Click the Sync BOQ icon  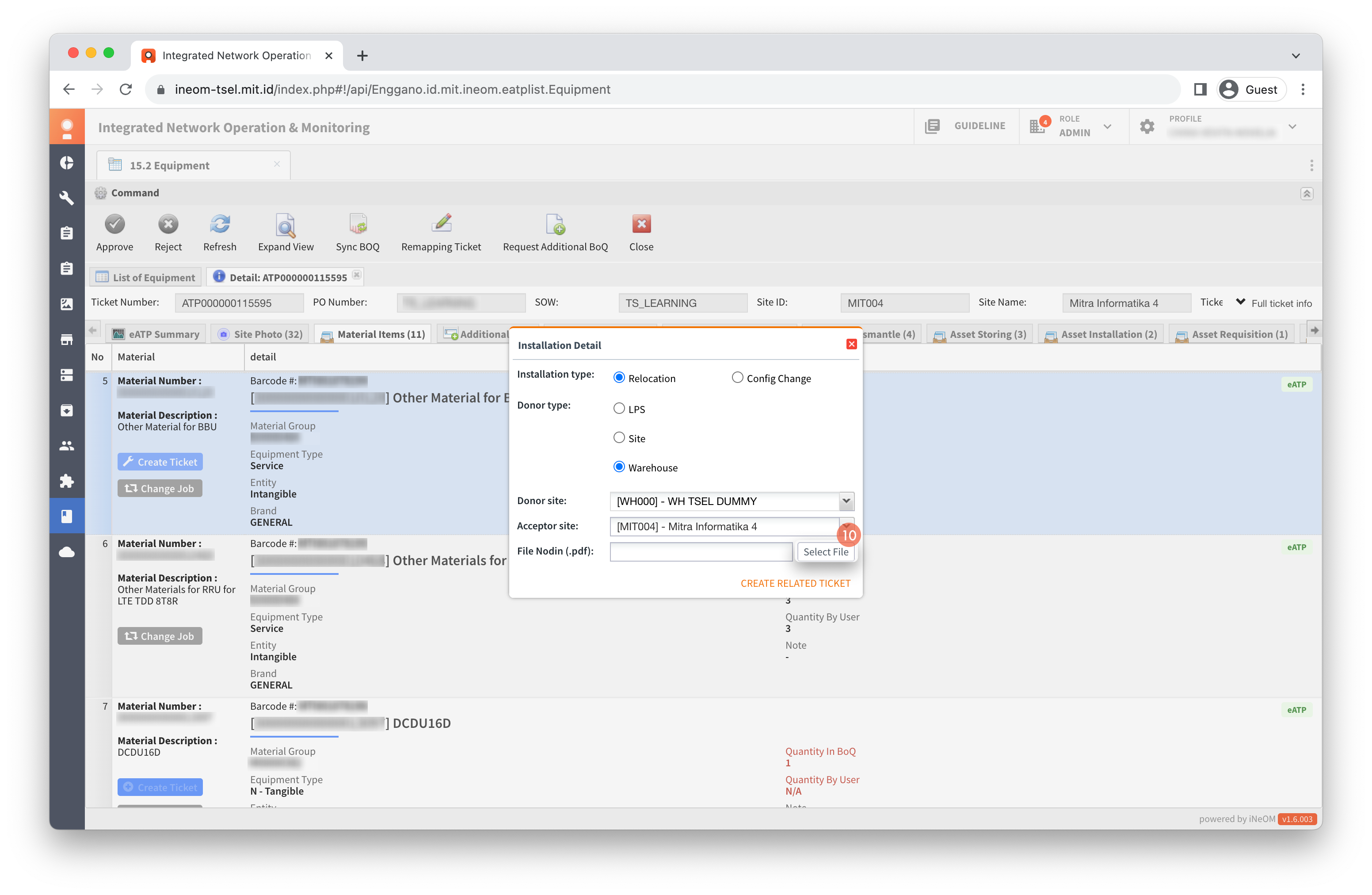tap(358, 224)
